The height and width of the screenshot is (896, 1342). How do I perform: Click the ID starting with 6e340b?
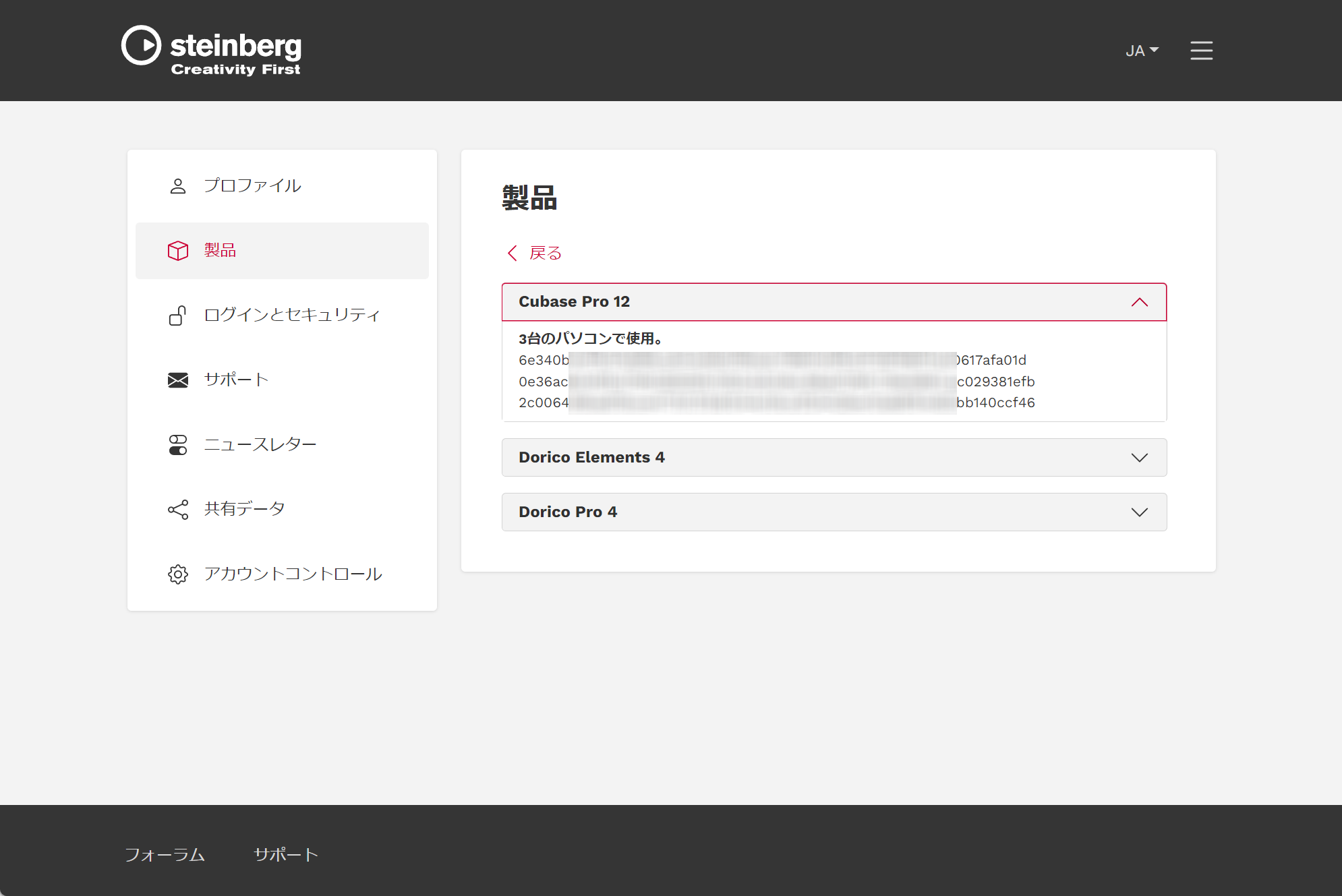click(x=772, y=360)
